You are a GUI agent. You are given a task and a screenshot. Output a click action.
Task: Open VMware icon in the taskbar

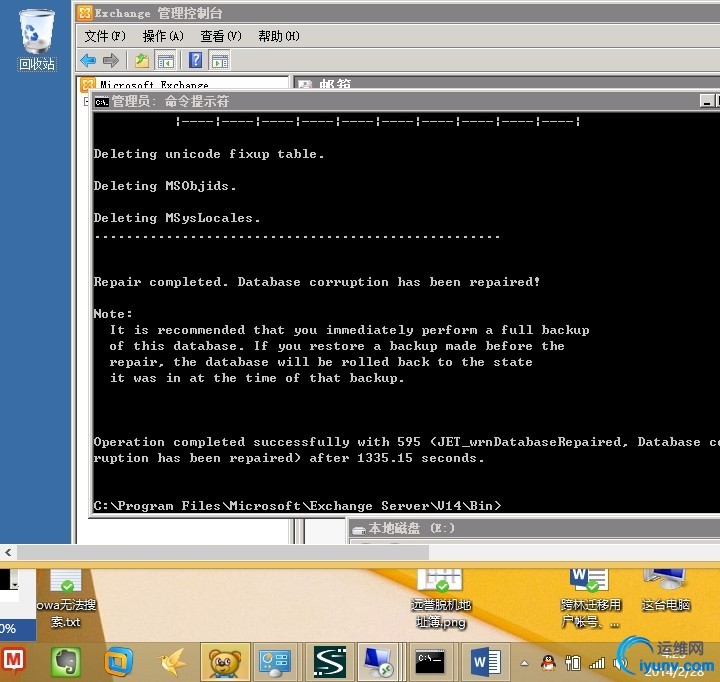pyautogui.click(x=118, y=662)
